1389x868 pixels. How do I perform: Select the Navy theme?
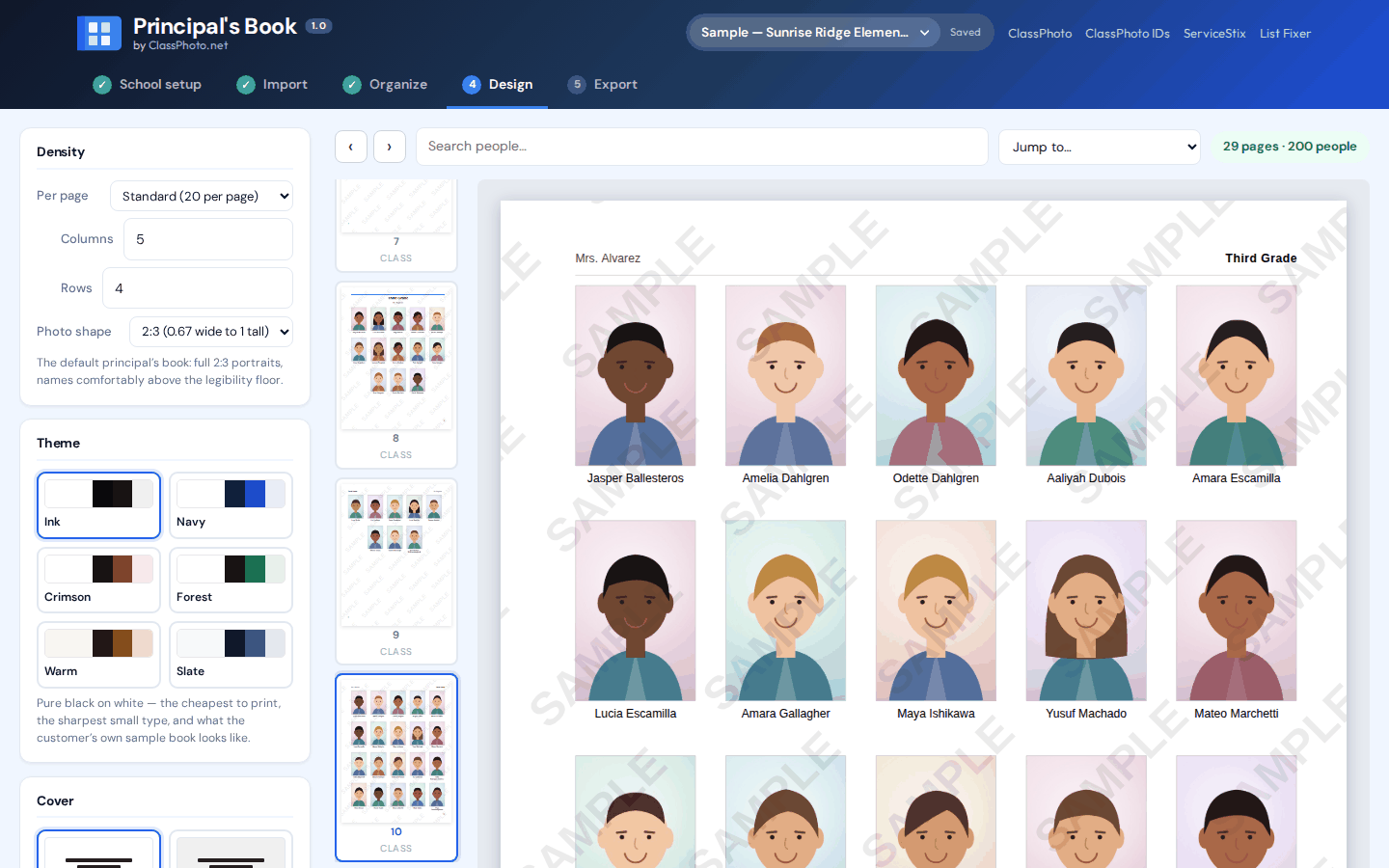[231, 505]
